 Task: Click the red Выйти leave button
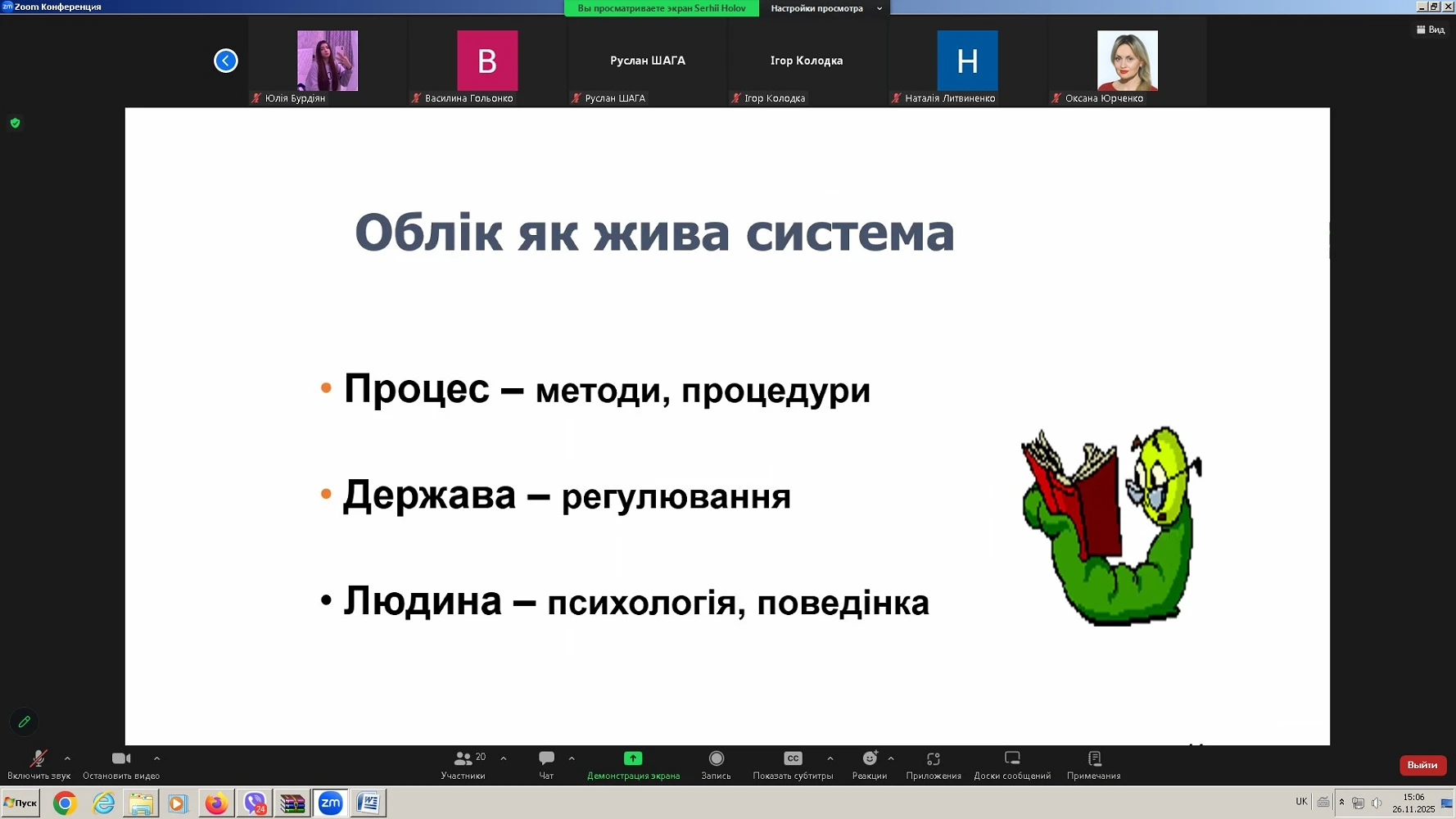(x=1422, y=765)
